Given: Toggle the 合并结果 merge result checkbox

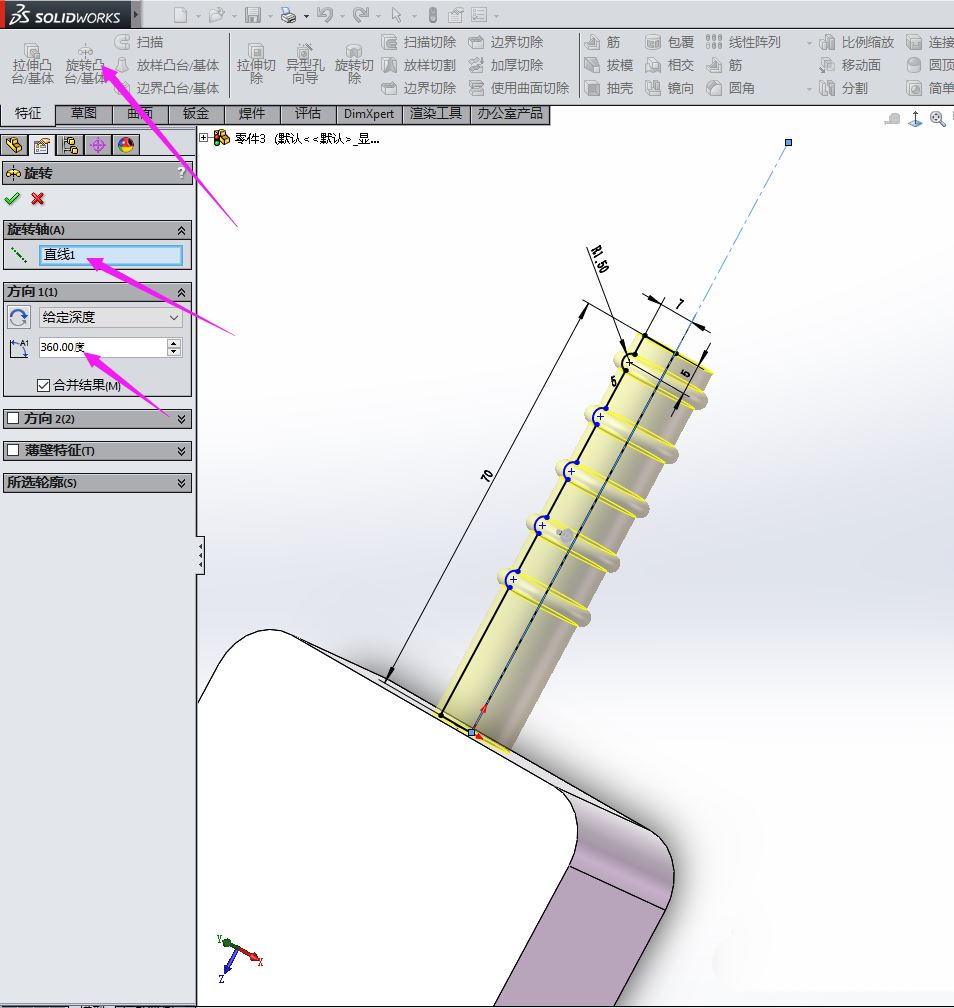Looking at the screenshot, I should [43, 385].
